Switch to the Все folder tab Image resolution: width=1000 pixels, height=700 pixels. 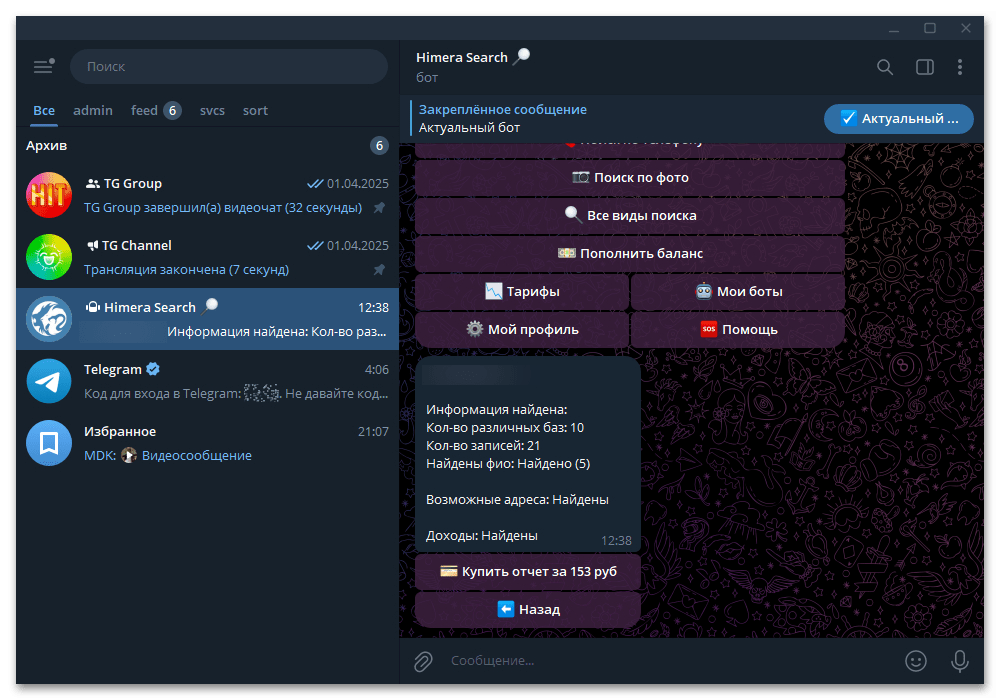click(x=44, y=110)
